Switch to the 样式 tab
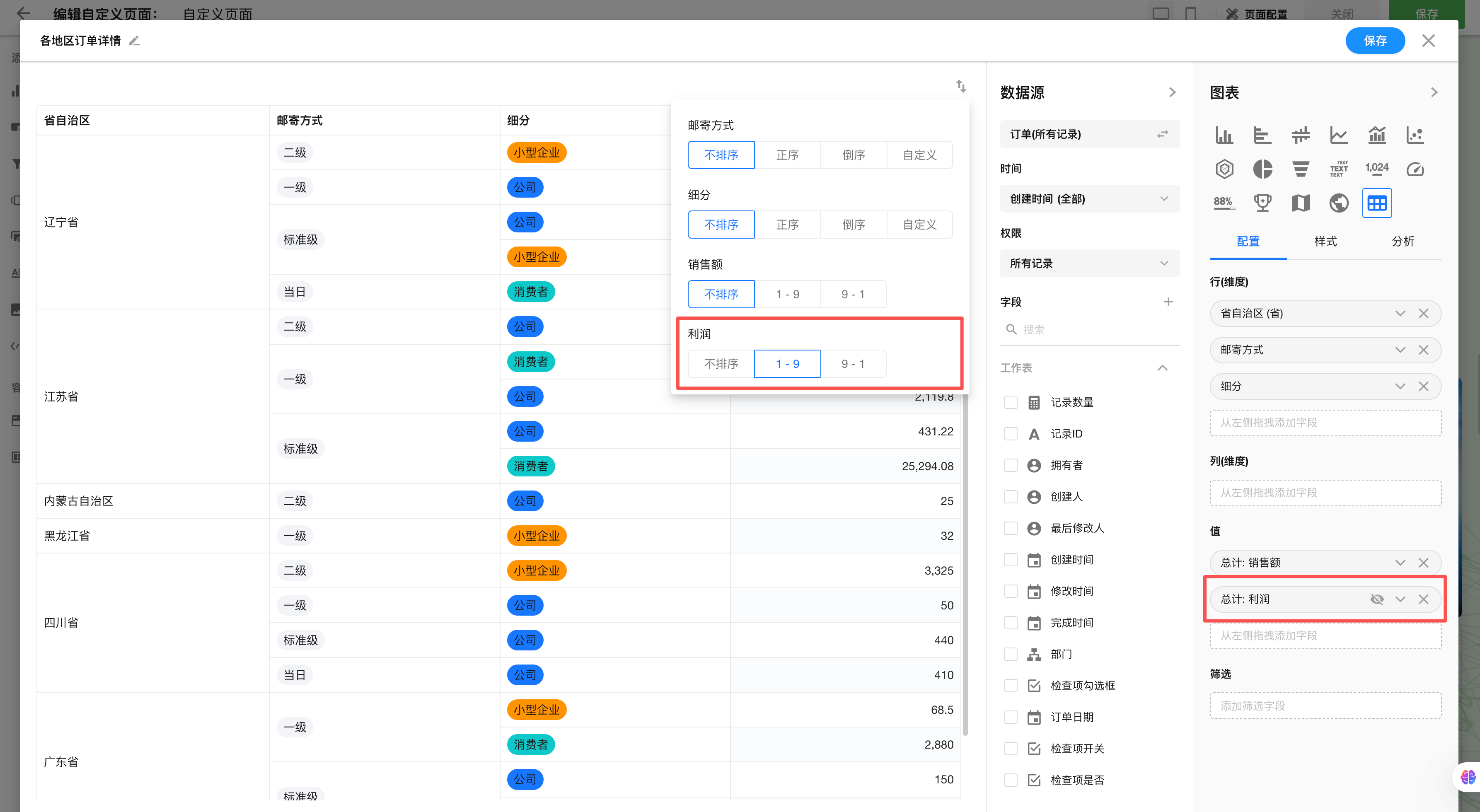This screenshot has width=1480, height=812. coord(1325,242)
